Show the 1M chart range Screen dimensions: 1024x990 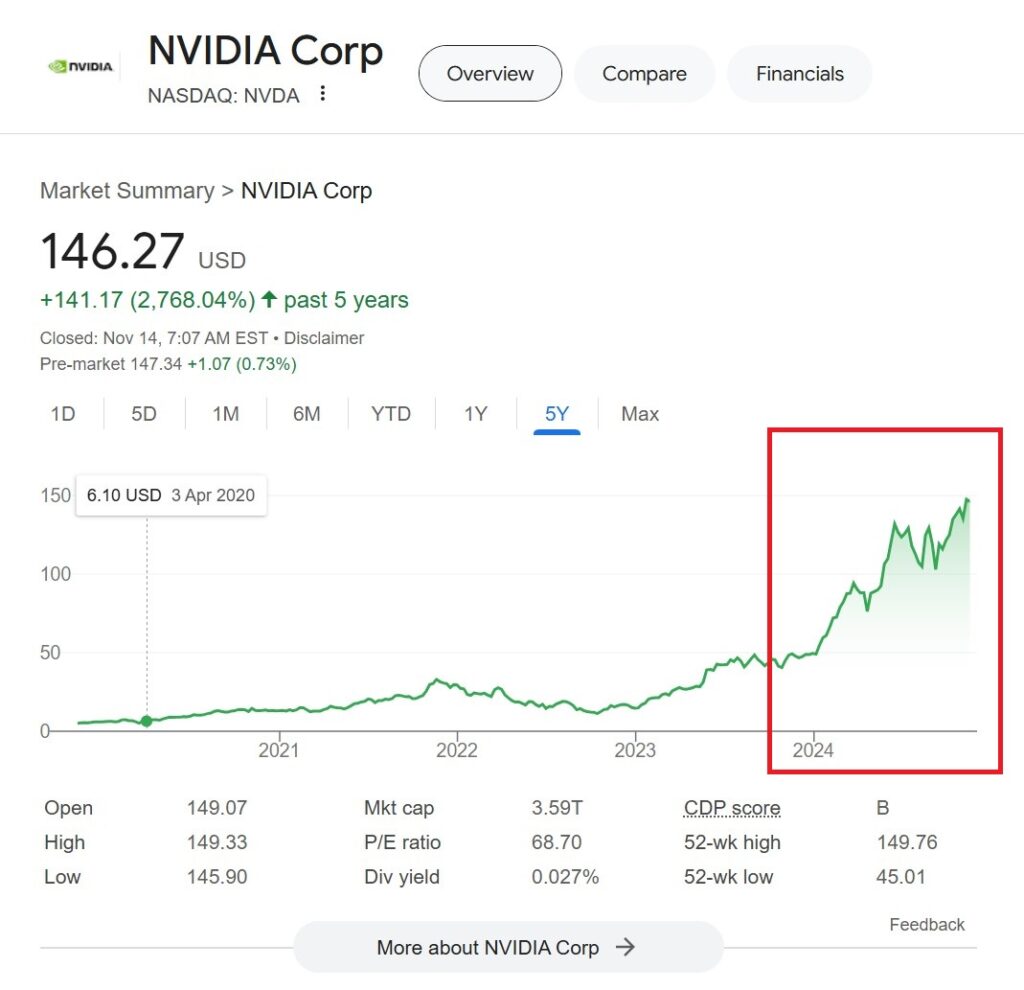click(226, 414)
